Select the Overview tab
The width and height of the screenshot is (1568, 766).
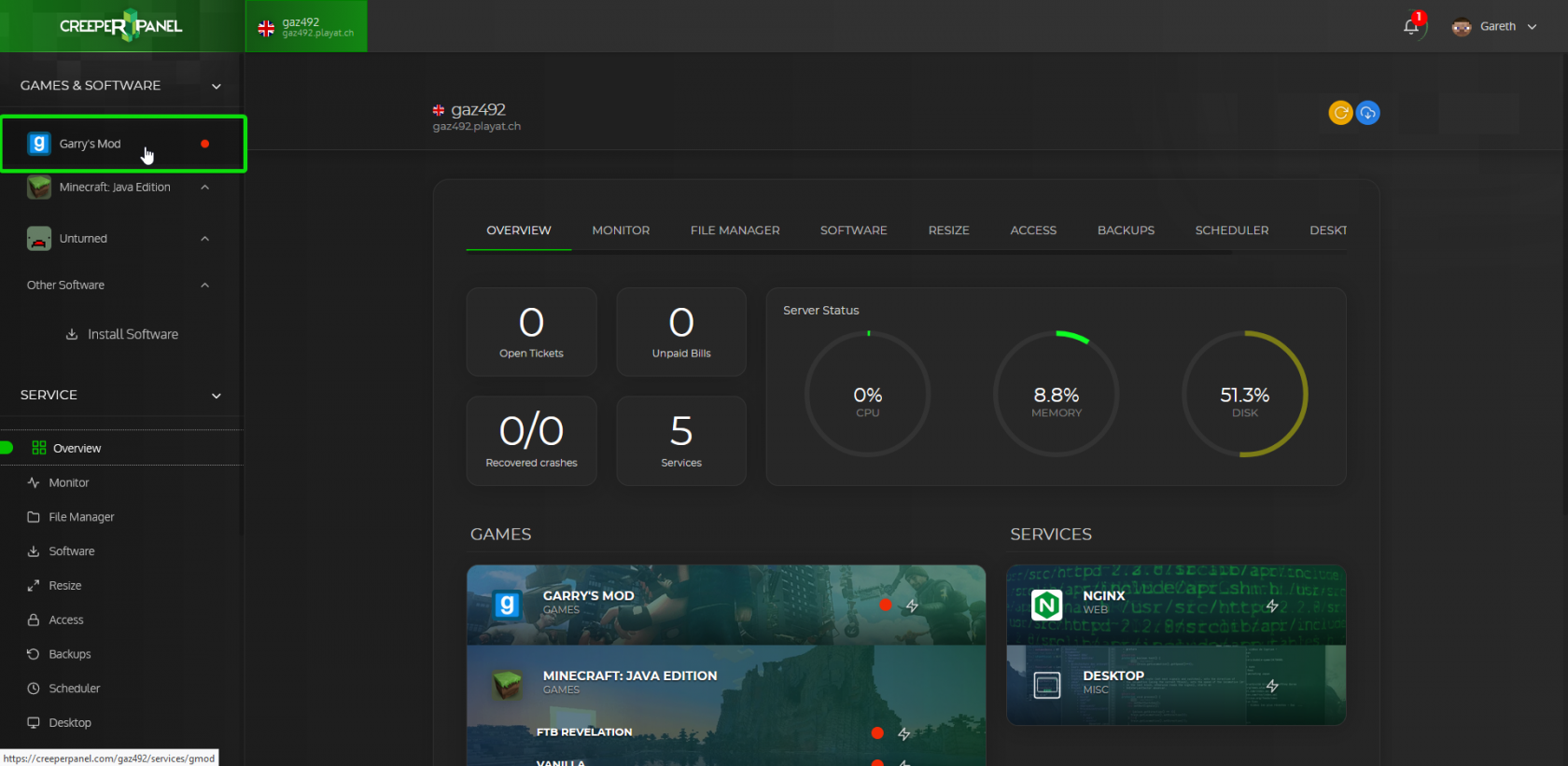click(x=519, y=230)
